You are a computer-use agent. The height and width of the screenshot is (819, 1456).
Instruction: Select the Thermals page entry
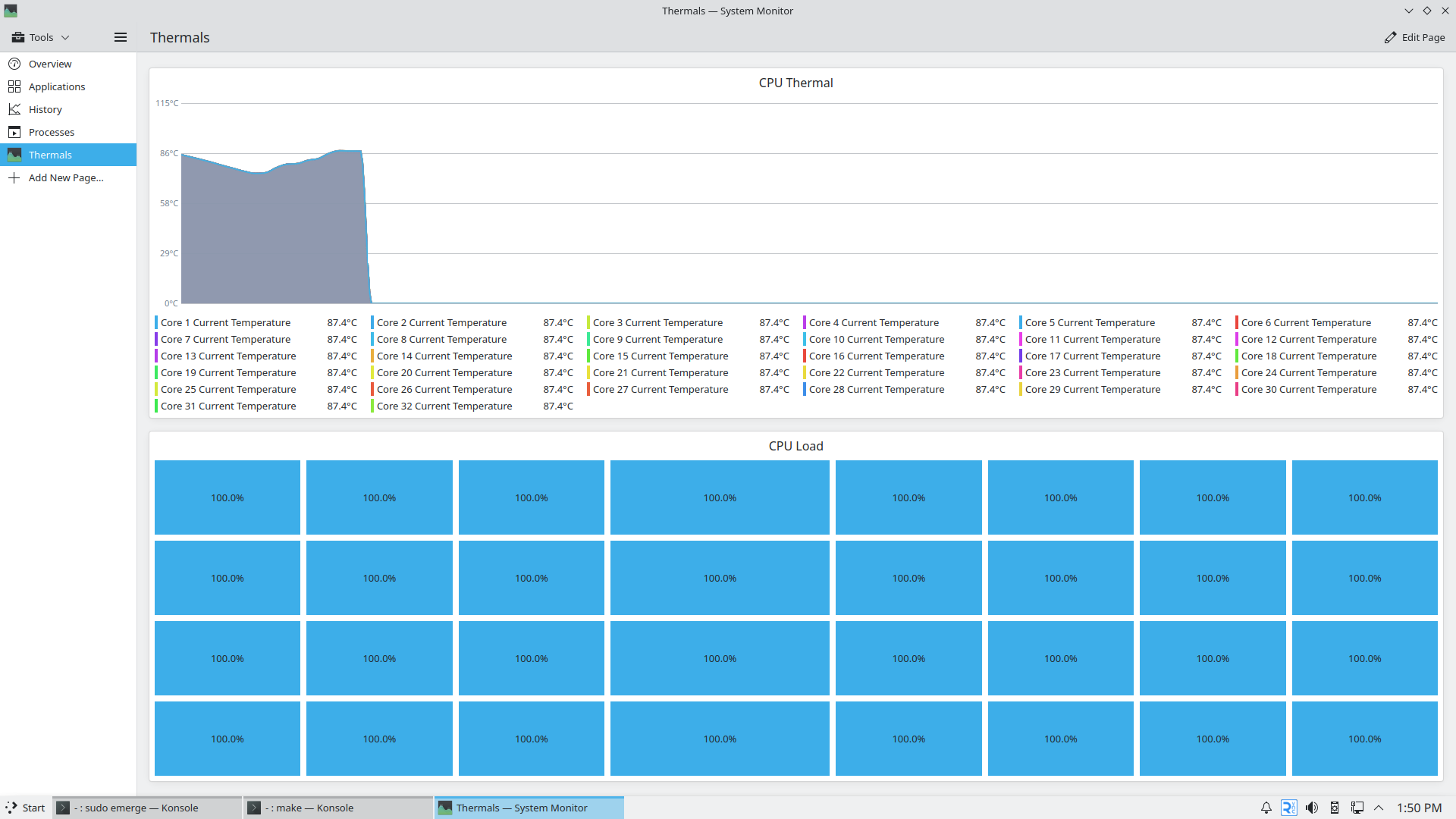coord(68,155)
